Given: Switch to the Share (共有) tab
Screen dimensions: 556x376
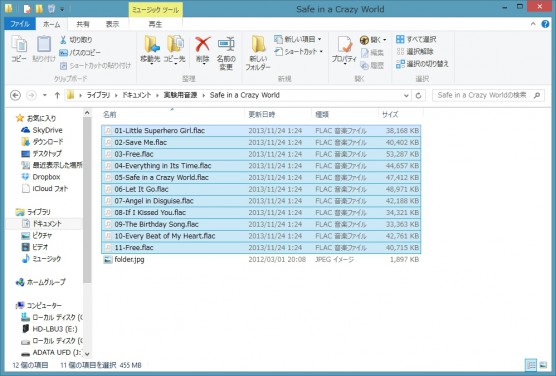Looking at the screenshot, I should [x=83, y=24].
